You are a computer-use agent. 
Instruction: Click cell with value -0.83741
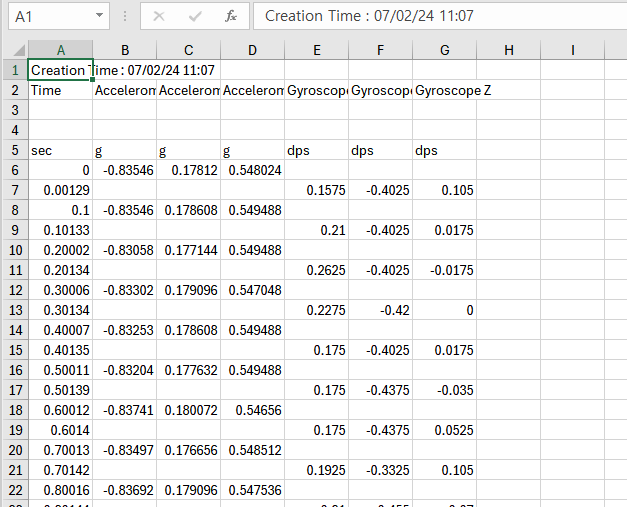(125, 410)
